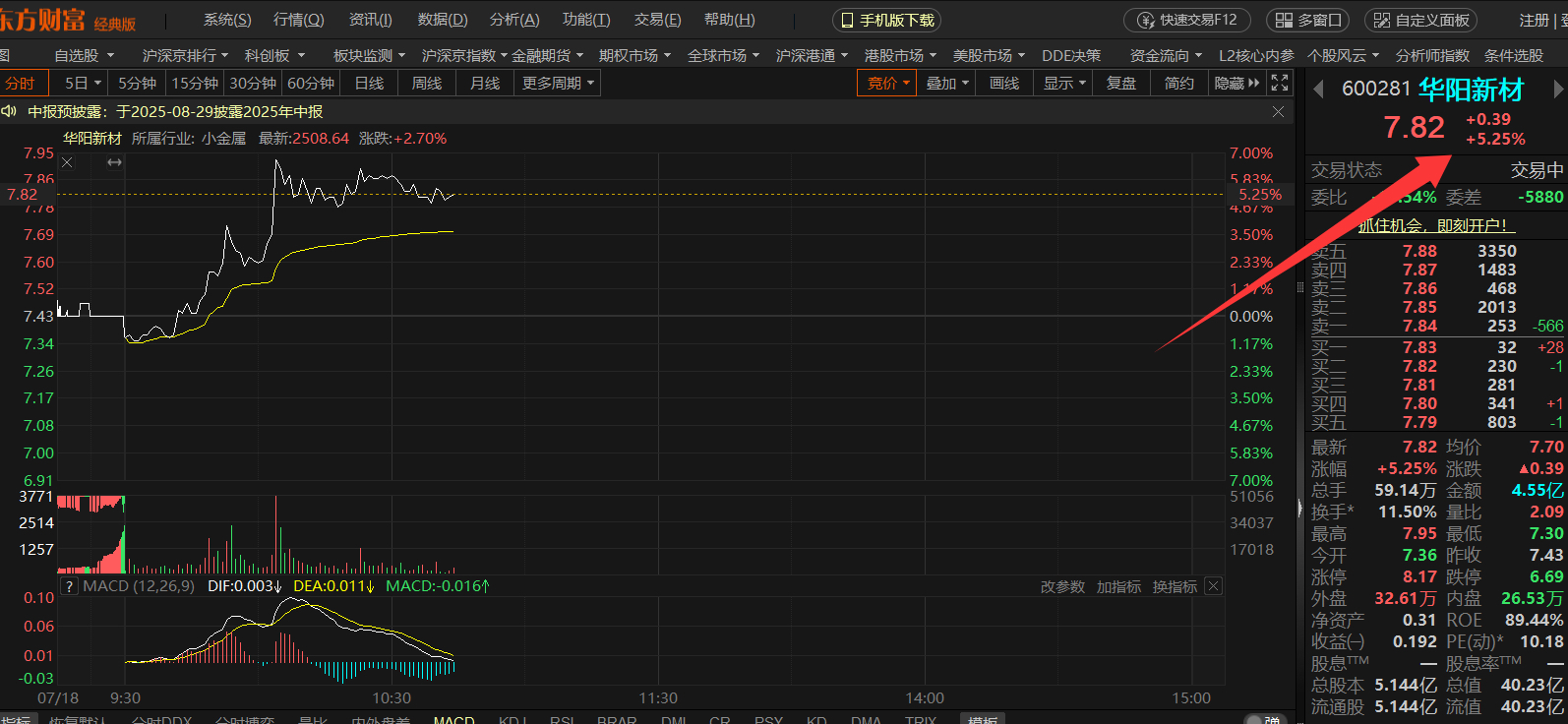Open DDE决策 nav item
Viewport: 1568px width, 724px height.
click(1071, 56)
